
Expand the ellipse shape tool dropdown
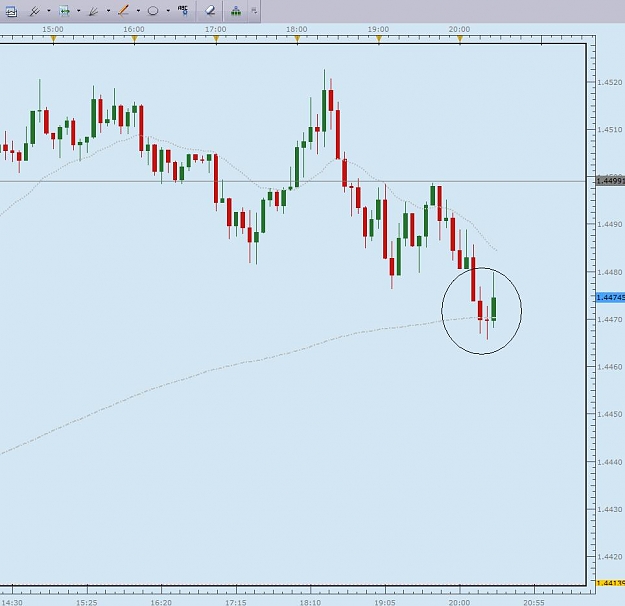coord(168,11)
